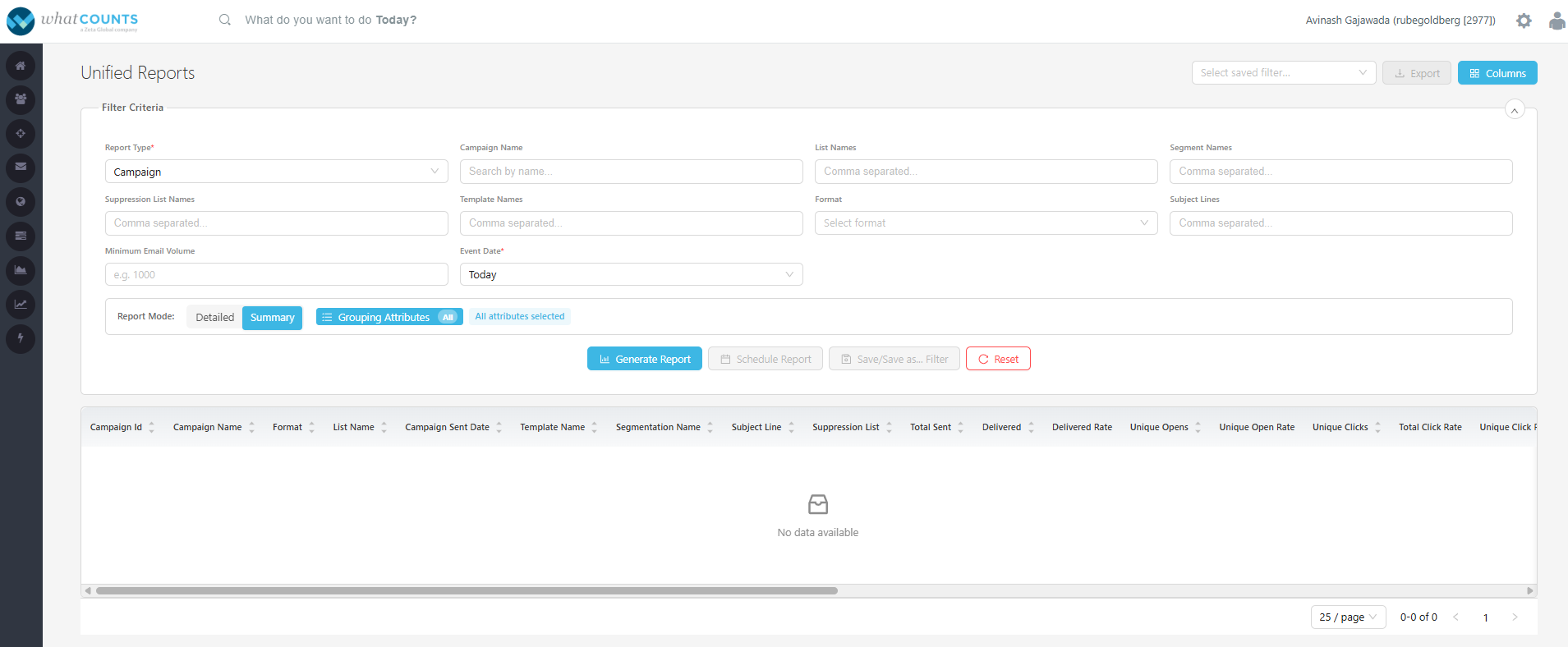This screenshot has width=1568, height=647.
Task: Click the red Reset button
Action: click(998, 359)
